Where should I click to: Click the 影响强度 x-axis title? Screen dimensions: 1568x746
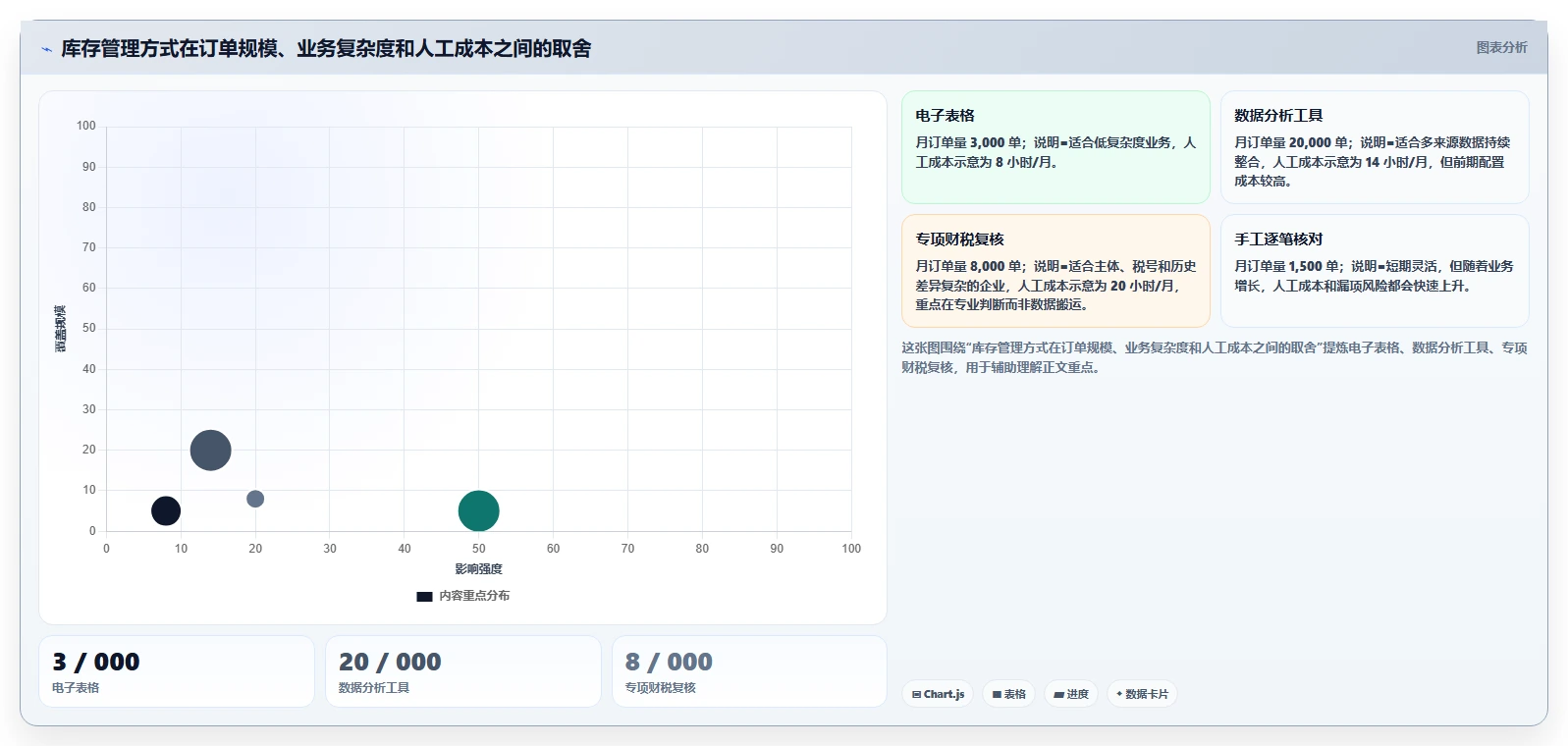[x=478, y=569]
